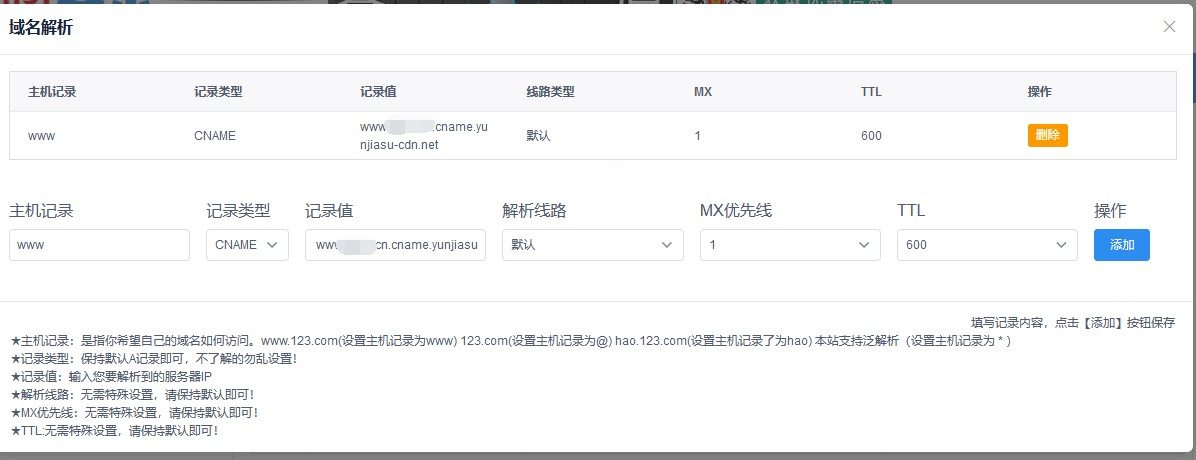This screenshot has width=1196, height=460.
Task: Open the 记录类型 CNAME dropdown
Action: click(x=247, y=245)
